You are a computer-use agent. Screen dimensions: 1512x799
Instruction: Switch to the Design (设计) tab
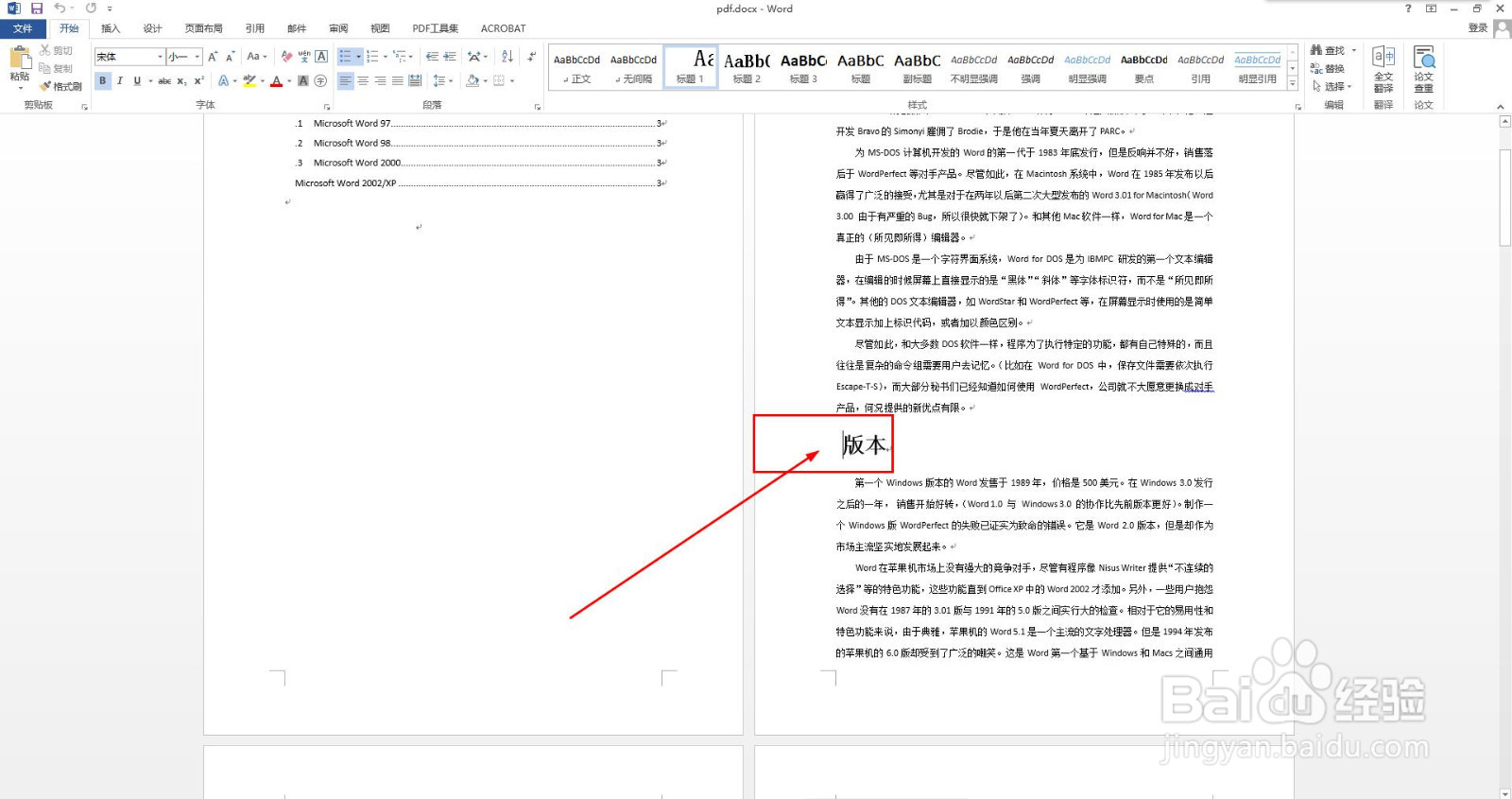[x=152, y=28]
